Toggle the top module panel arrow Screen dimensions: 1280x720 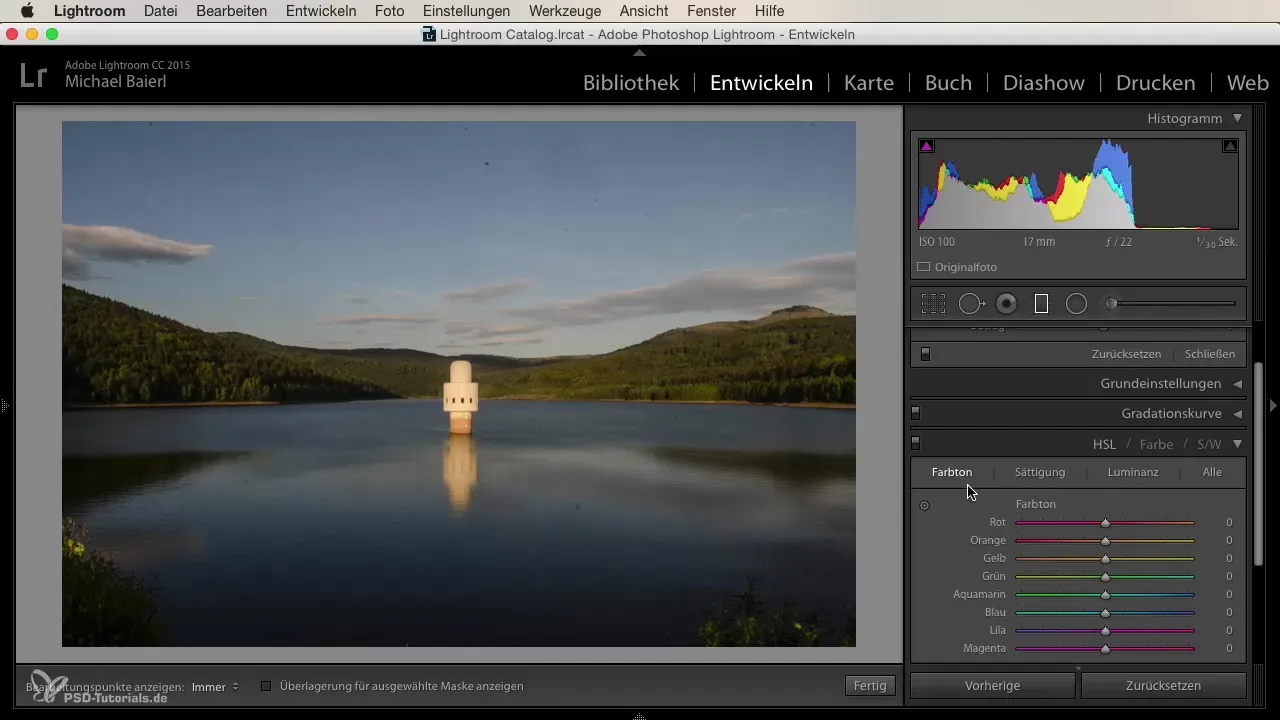coord(640,52)
